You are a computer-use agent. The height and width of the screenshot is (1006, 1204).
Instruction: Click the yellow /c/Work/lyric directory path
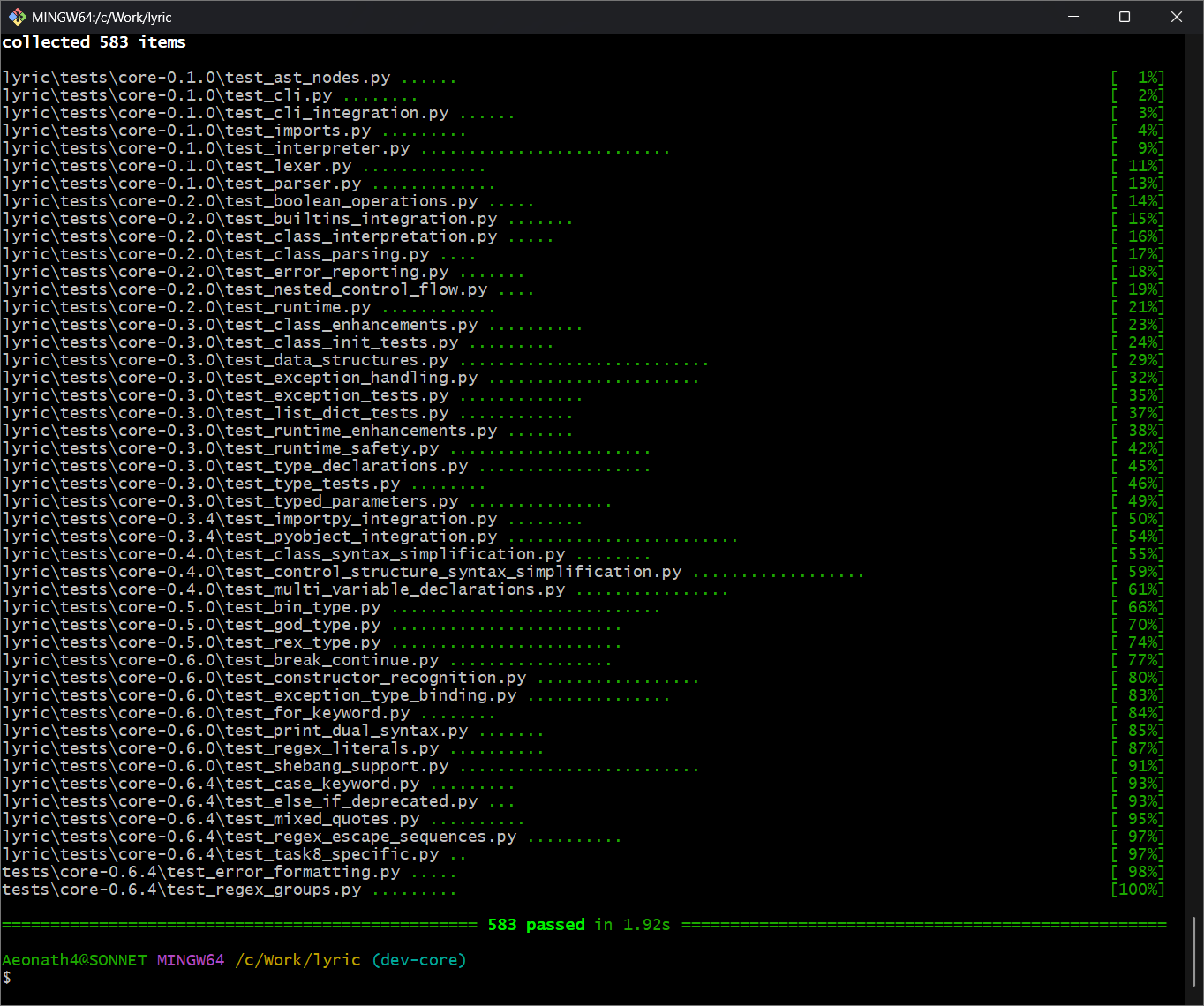pos(297,960)
